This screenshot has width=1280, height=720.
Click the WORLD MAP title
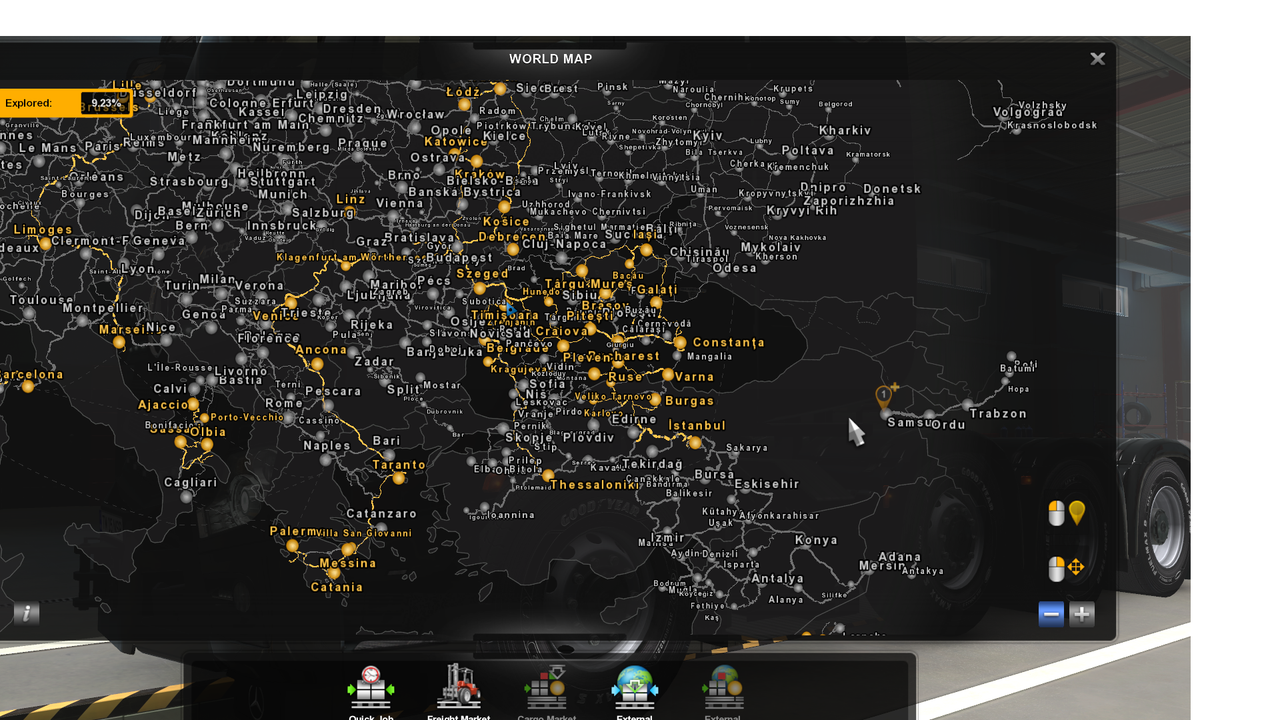[550, 59]
